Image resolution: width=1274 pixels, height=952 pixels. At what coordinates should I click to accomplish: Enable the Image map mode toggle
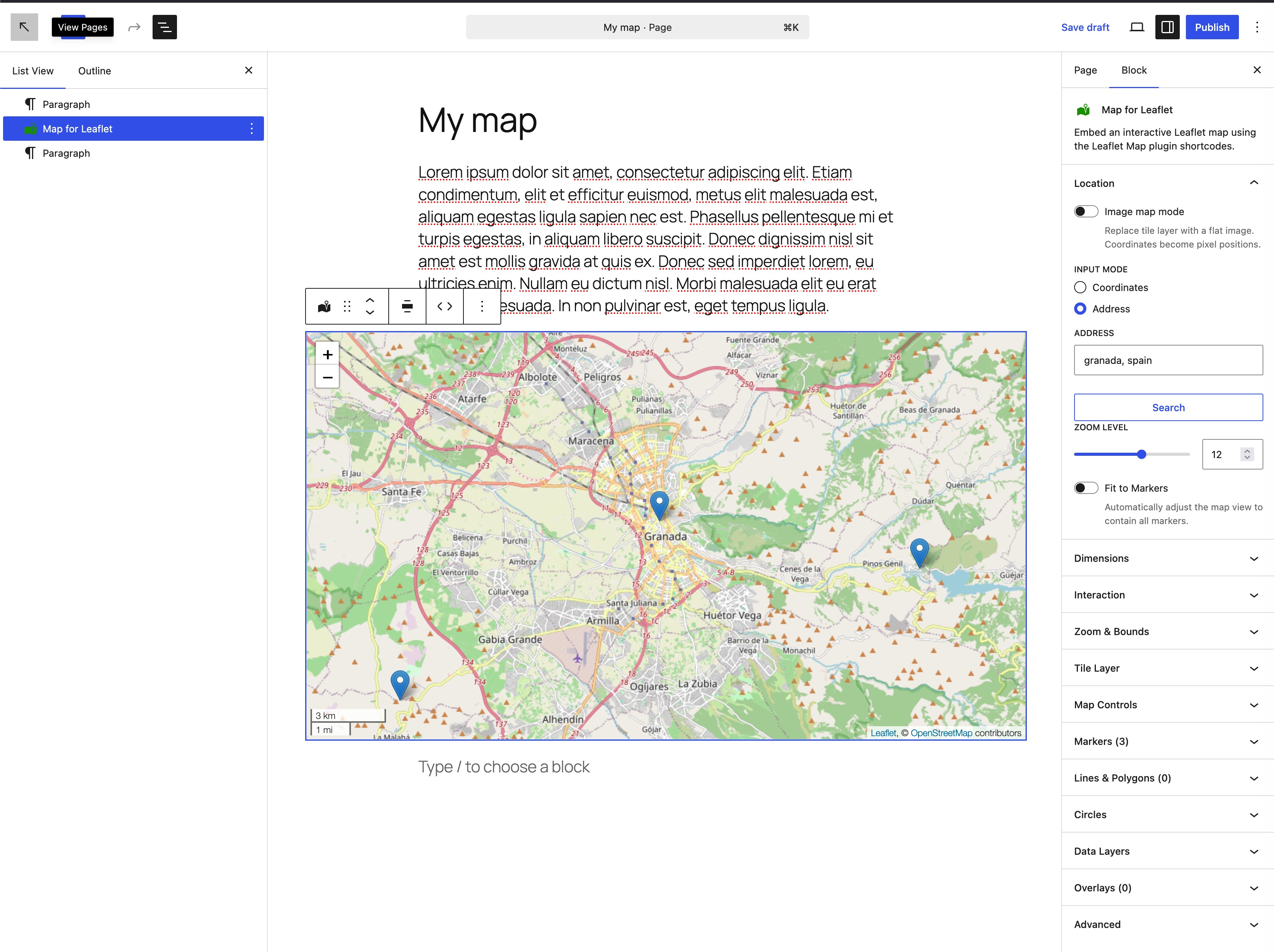[x=1086, y=211]
